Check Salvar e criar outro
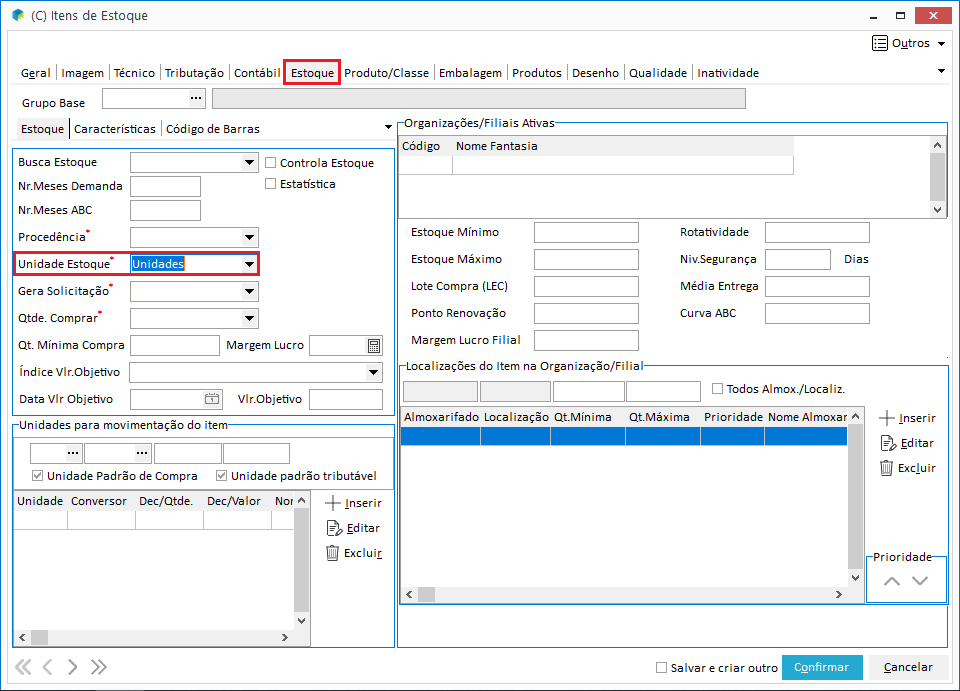Image resolution: width=960 pixels, height=691 pixels. tap(661, 668)
